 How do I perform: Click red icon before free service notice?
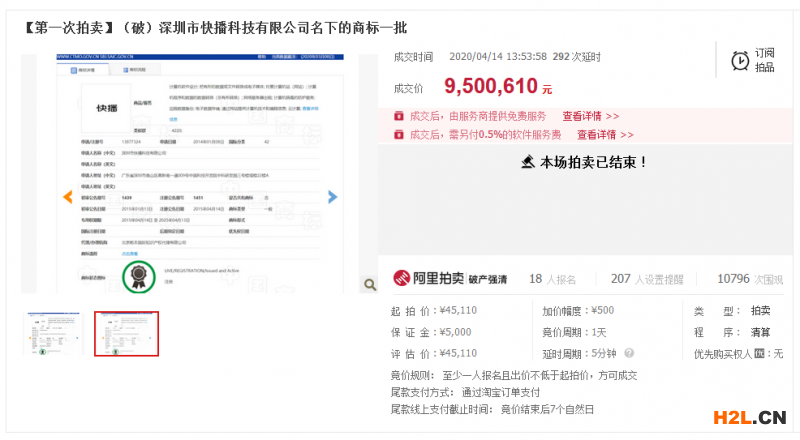click(x=398, y=116)
